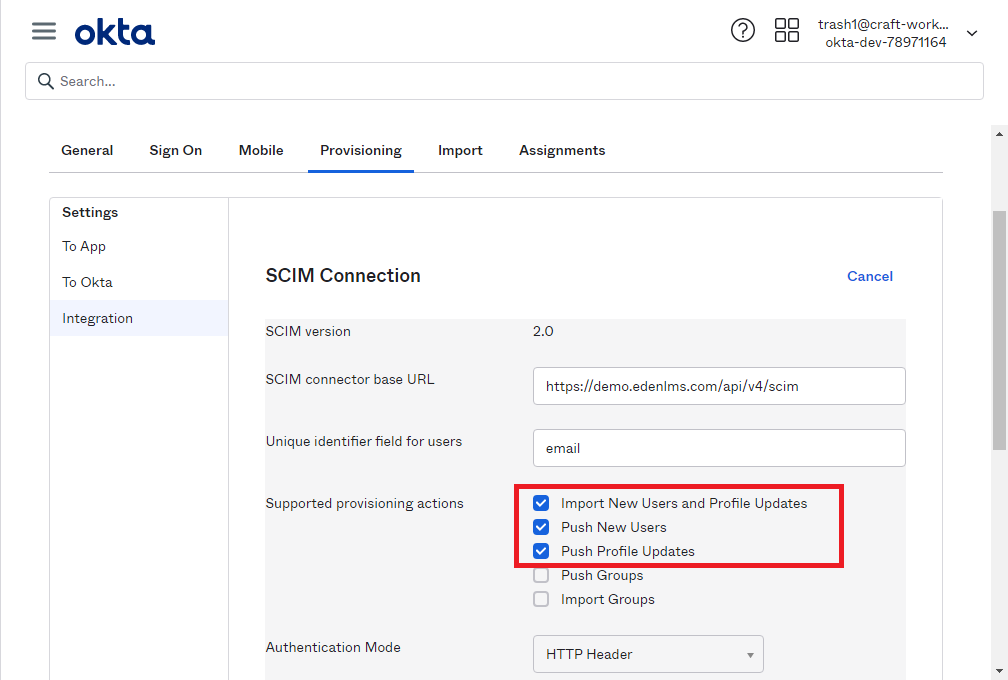1008x680 pixels.
Task: Select Integration in Settings
Action: tap(139, 318)
